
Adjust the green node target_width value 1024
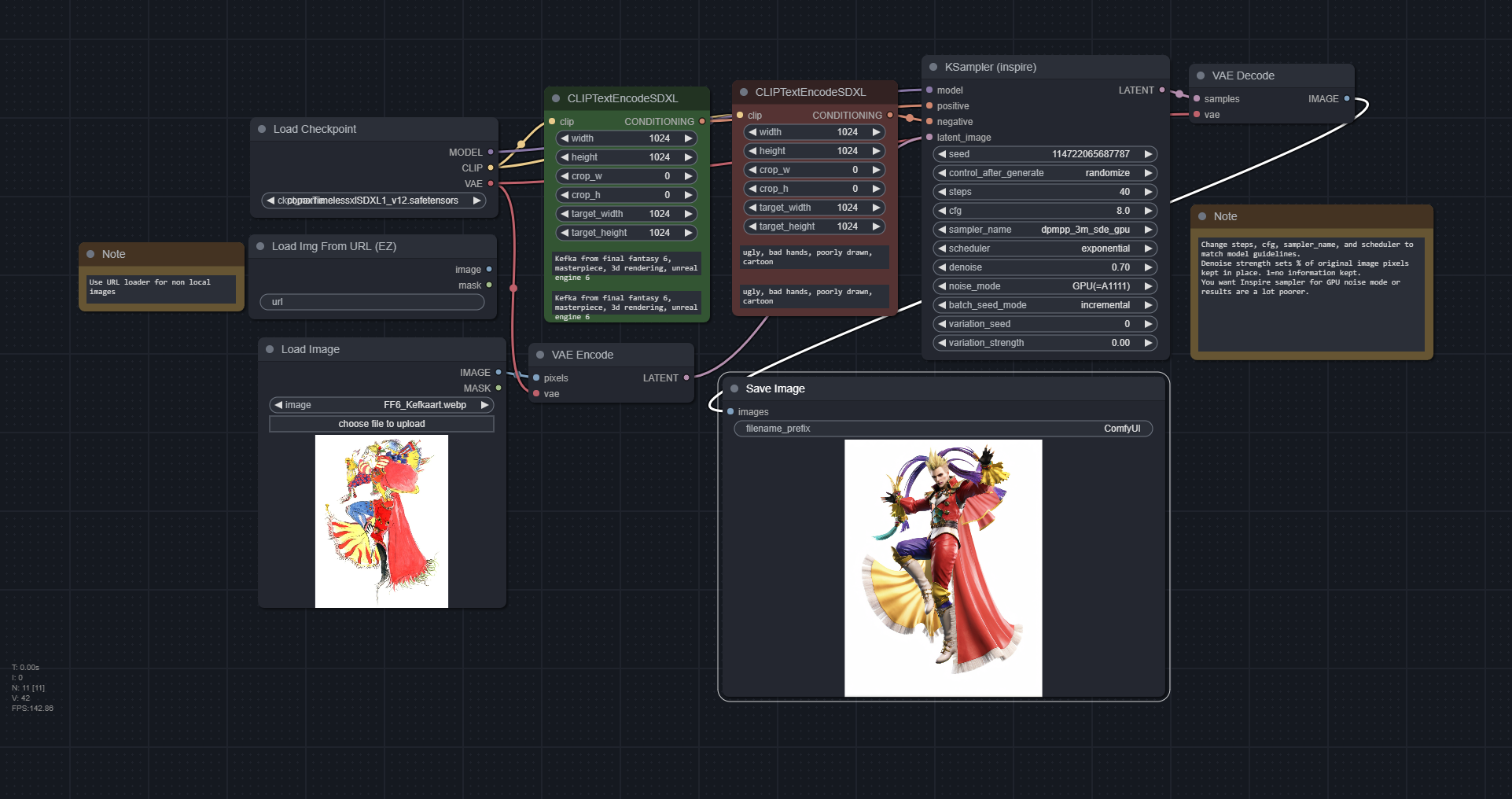point(627,214)
